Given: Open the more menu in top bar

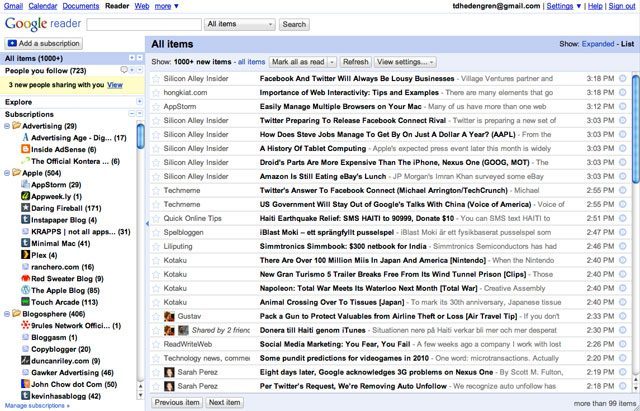Looking at the screenshot, I should tap(167, 6).
